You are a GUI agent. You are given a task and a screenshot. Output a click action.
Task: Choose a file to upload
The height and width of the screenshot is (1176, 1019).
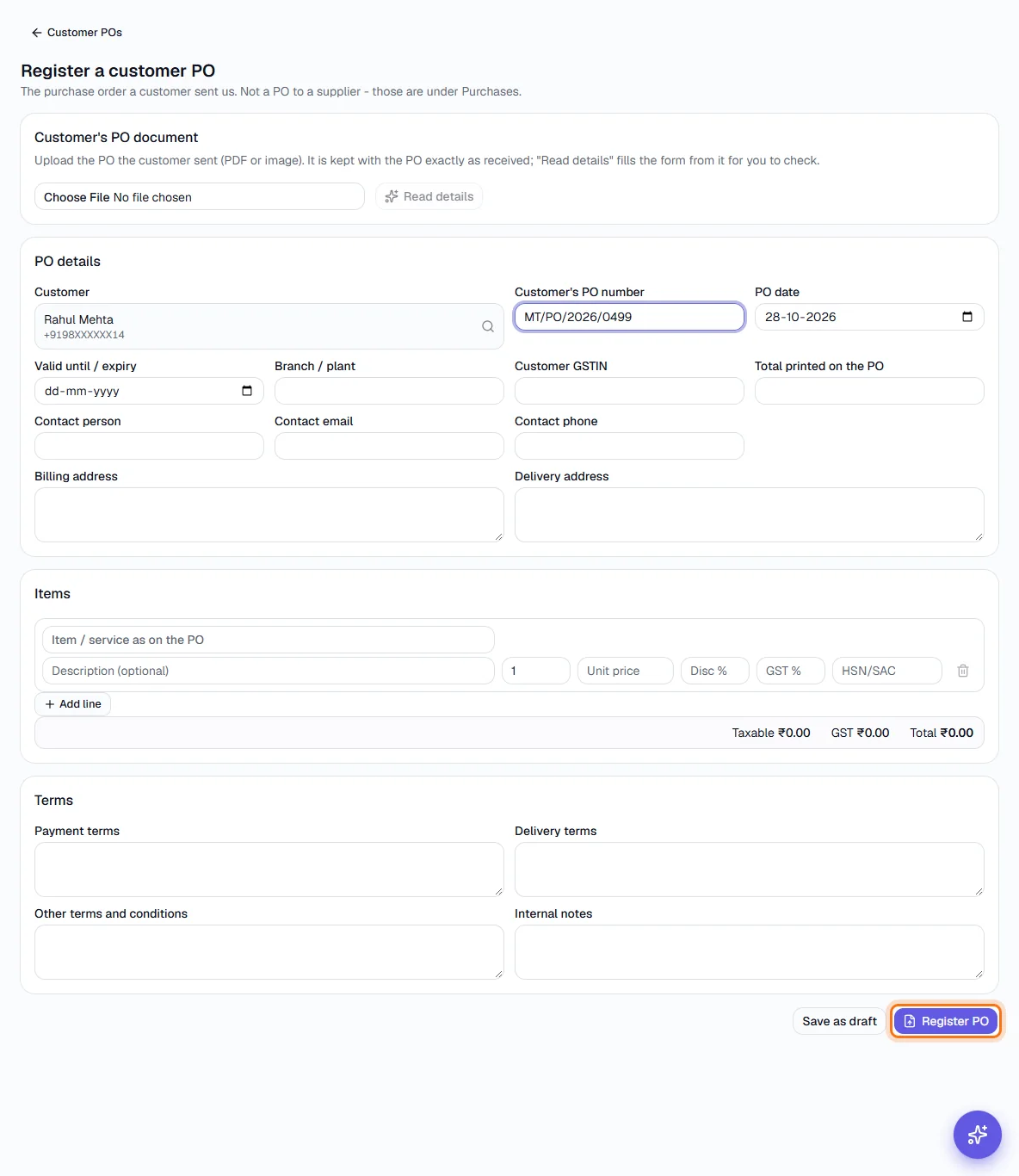coord(200,196)
